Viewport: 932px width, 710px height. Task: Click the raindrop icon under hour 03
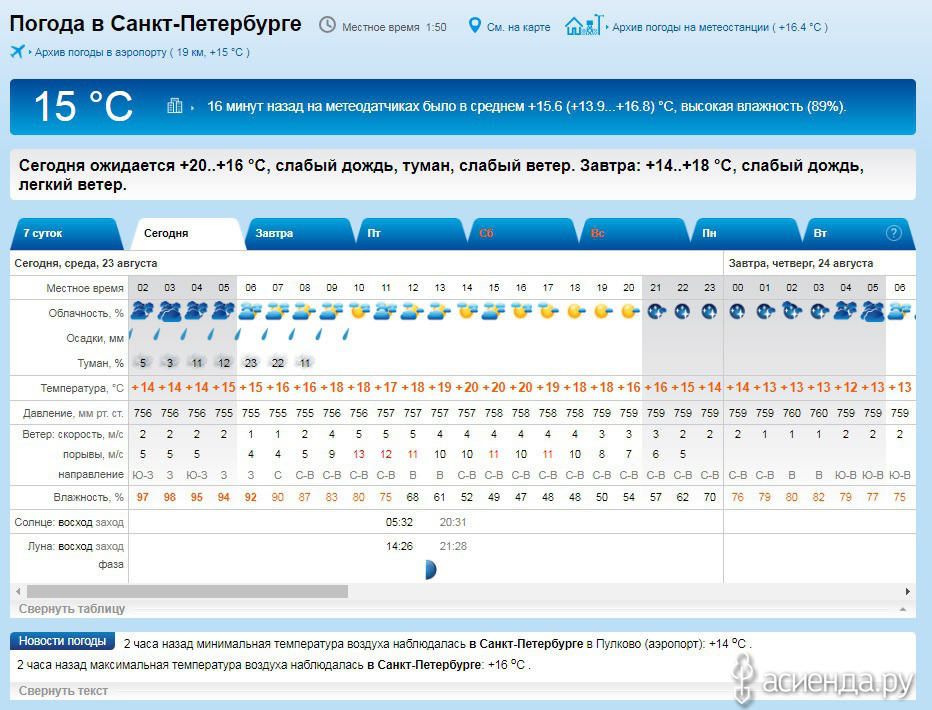157,335
